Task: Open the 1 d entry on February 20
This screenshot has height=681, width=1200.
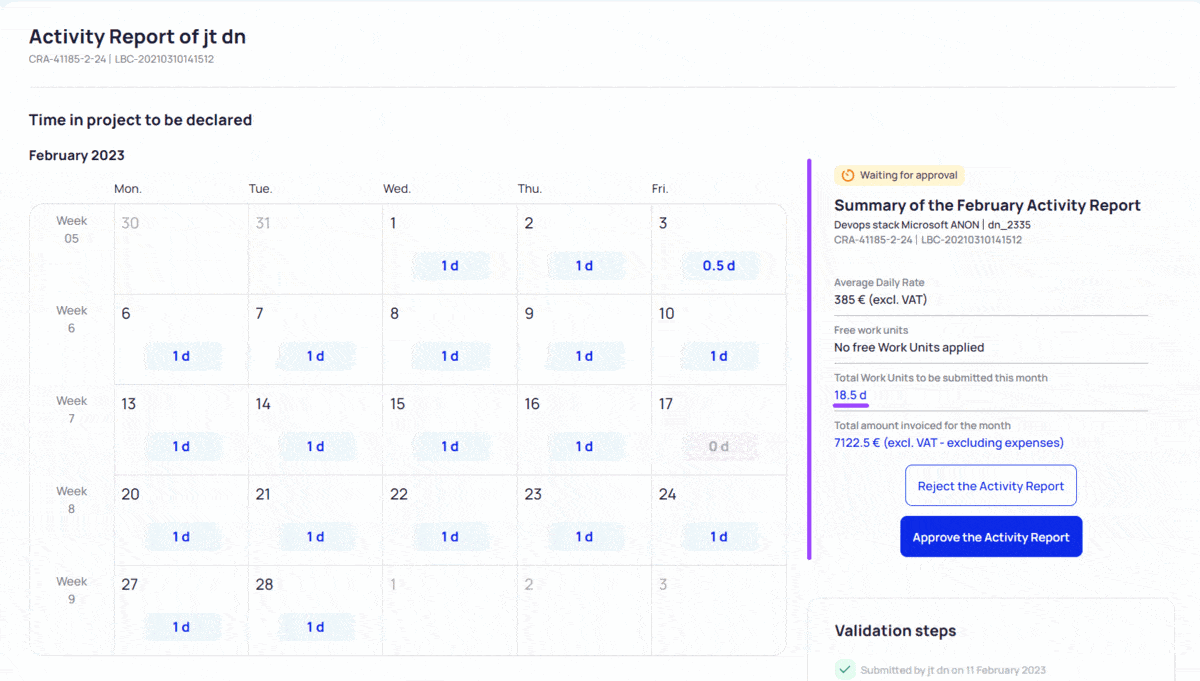Action: (x=181, y=537)
